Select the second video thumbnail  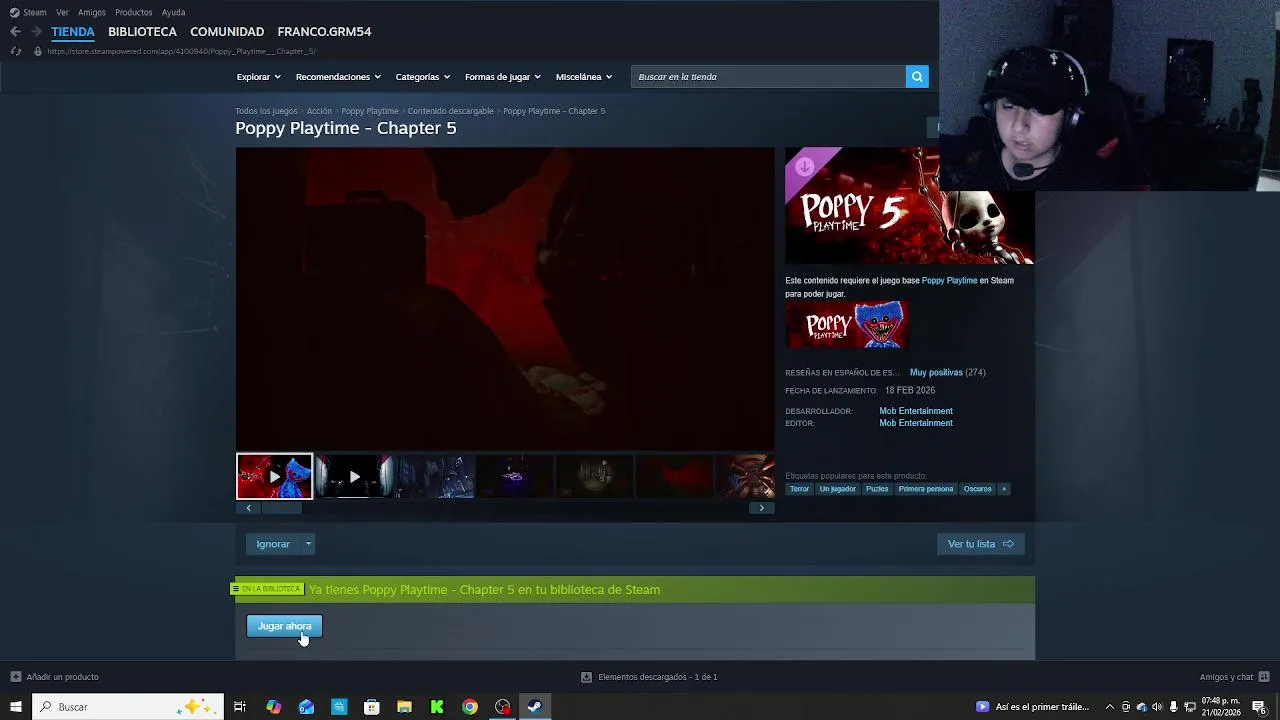click(354, 477)
